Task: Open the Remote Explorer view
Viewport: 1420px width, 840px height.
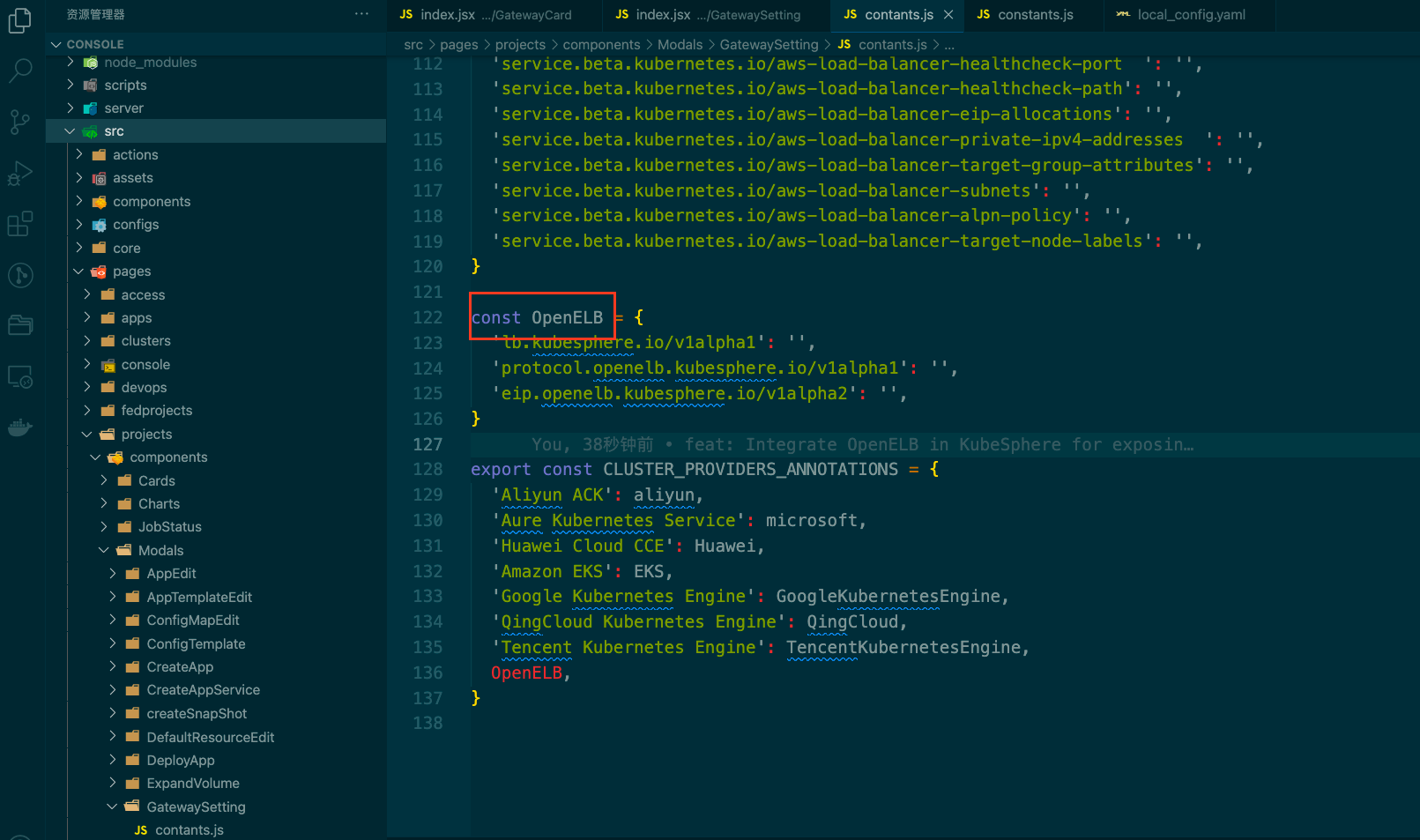Action: (x=19, y=376)
